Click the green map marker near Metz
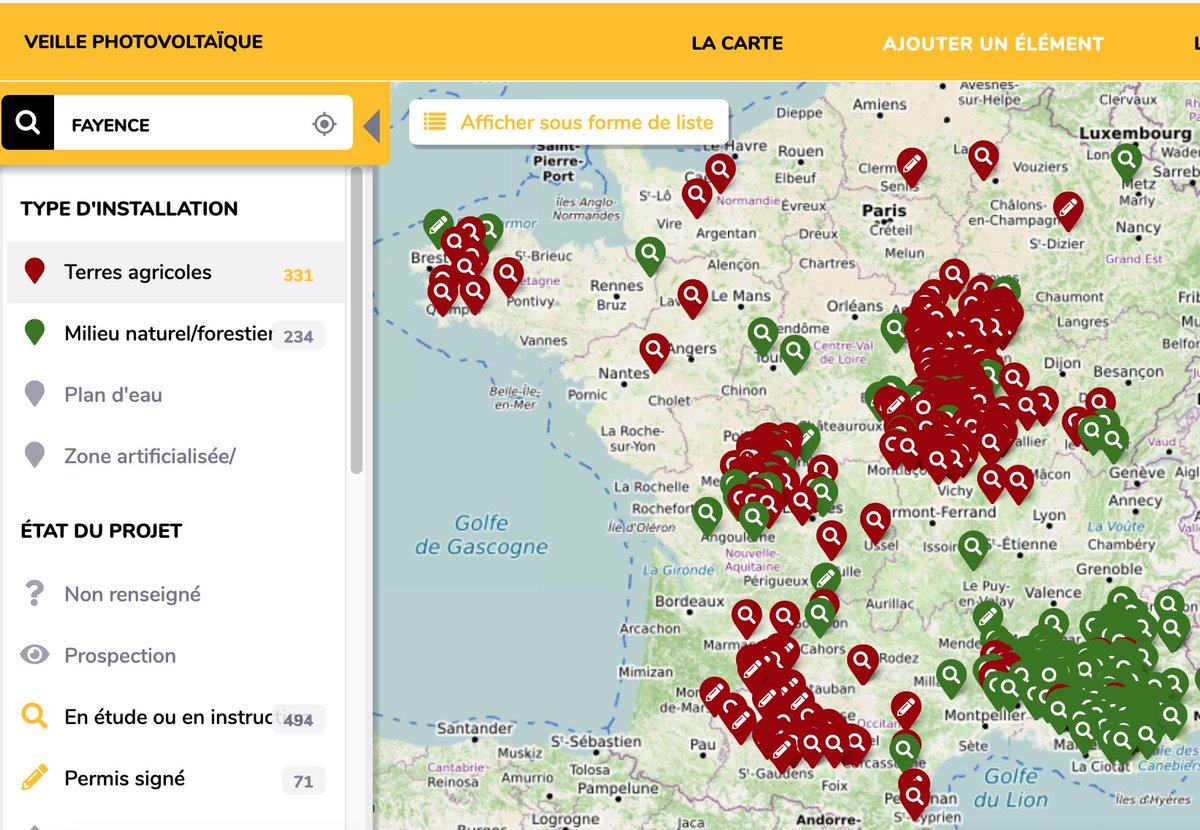Viewport: 1200px width, 830px height. [1127, 162]
